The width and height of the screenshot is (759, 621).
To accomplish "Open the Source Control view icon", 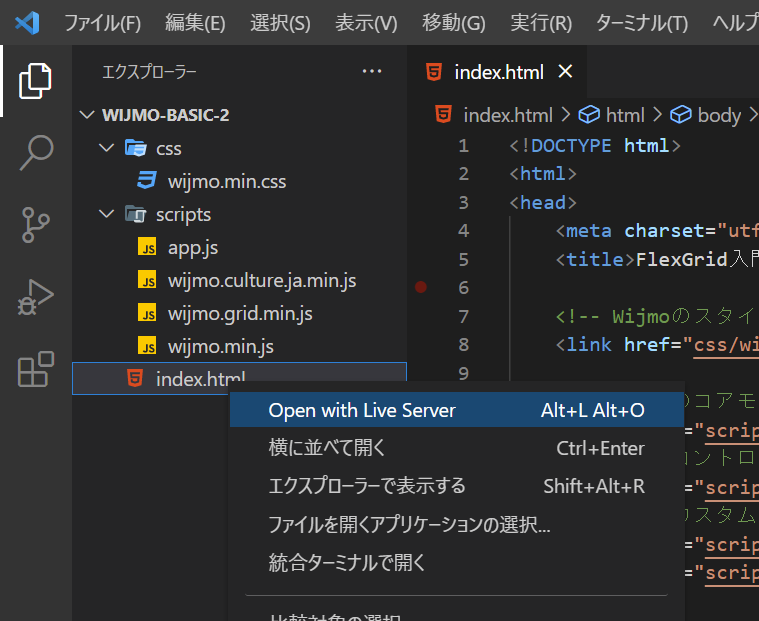I will 35,225.
